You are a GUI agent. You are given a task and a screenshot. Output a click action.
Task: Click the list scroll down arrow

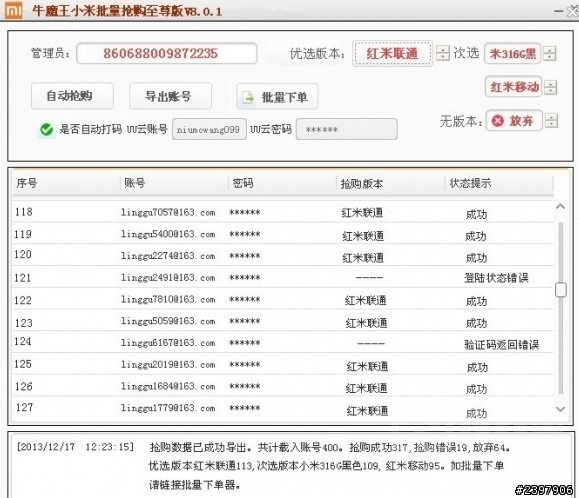coord(560,409)
